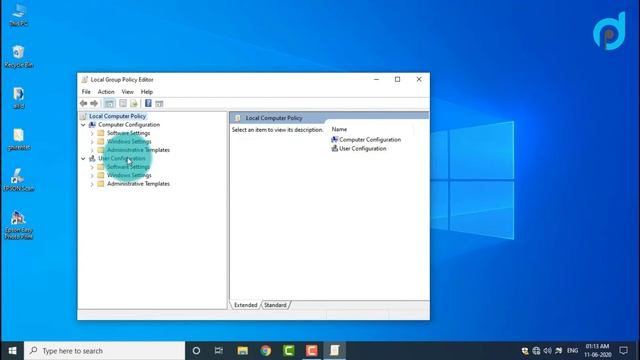Image resolution: width=640 pixels, height=360 pixels.
Task: Click the Name column header
Action: pyautogui.click(x=339, y=129)
